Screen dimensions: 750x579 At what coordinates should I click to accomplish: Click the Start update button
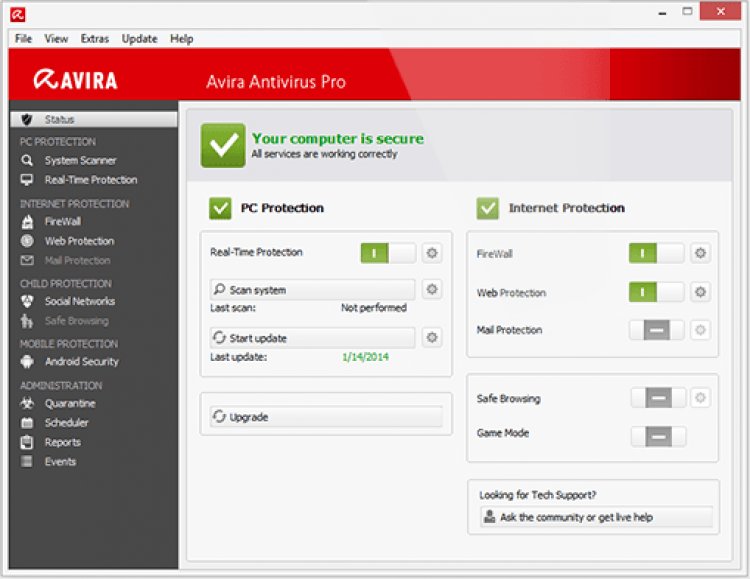click(x=312, y=338)
